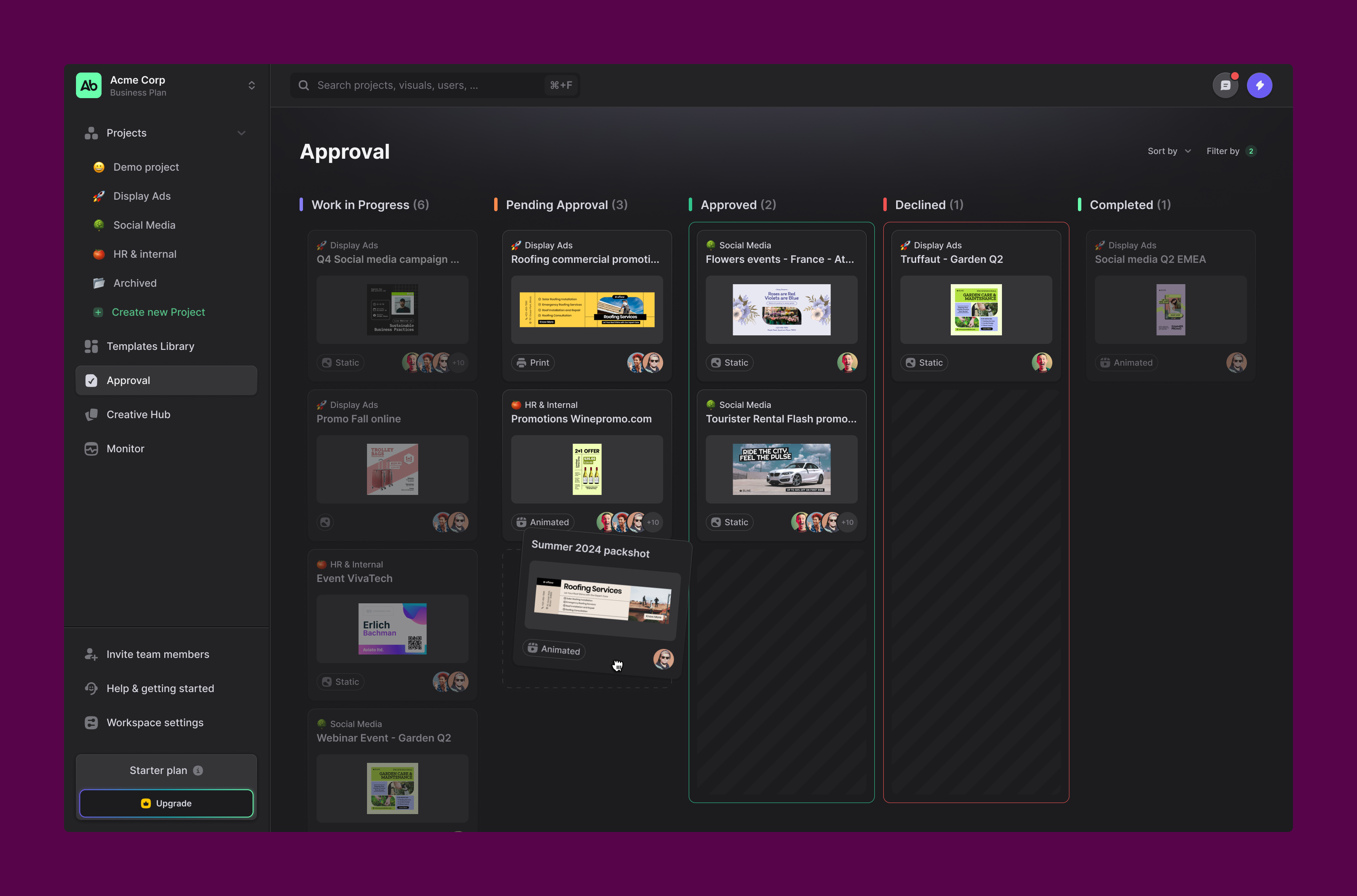Open the Monitor section
Viewport: 1357px width, 896px height.
125,448
